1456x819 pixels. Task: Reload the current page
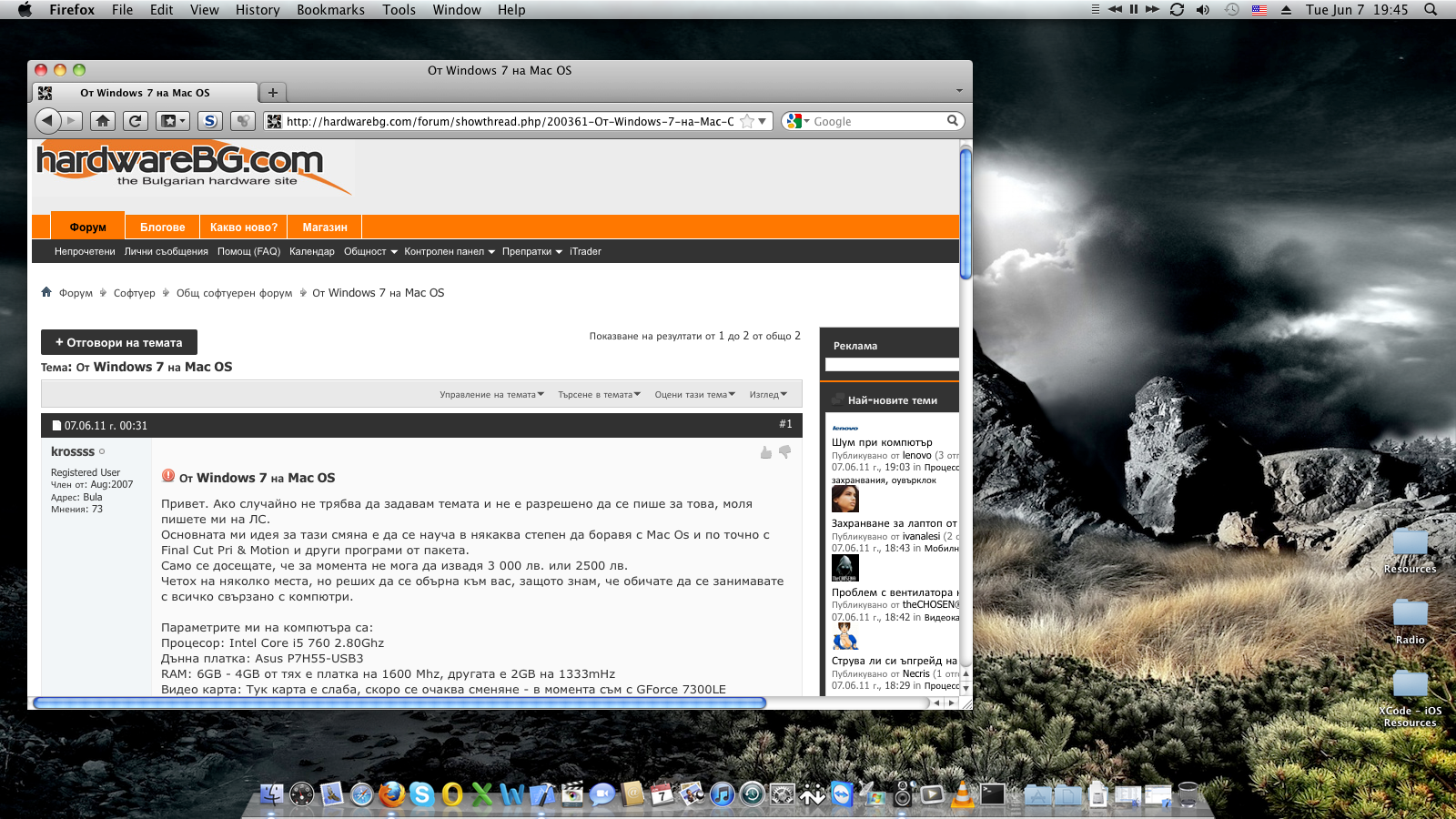(136, 121)
